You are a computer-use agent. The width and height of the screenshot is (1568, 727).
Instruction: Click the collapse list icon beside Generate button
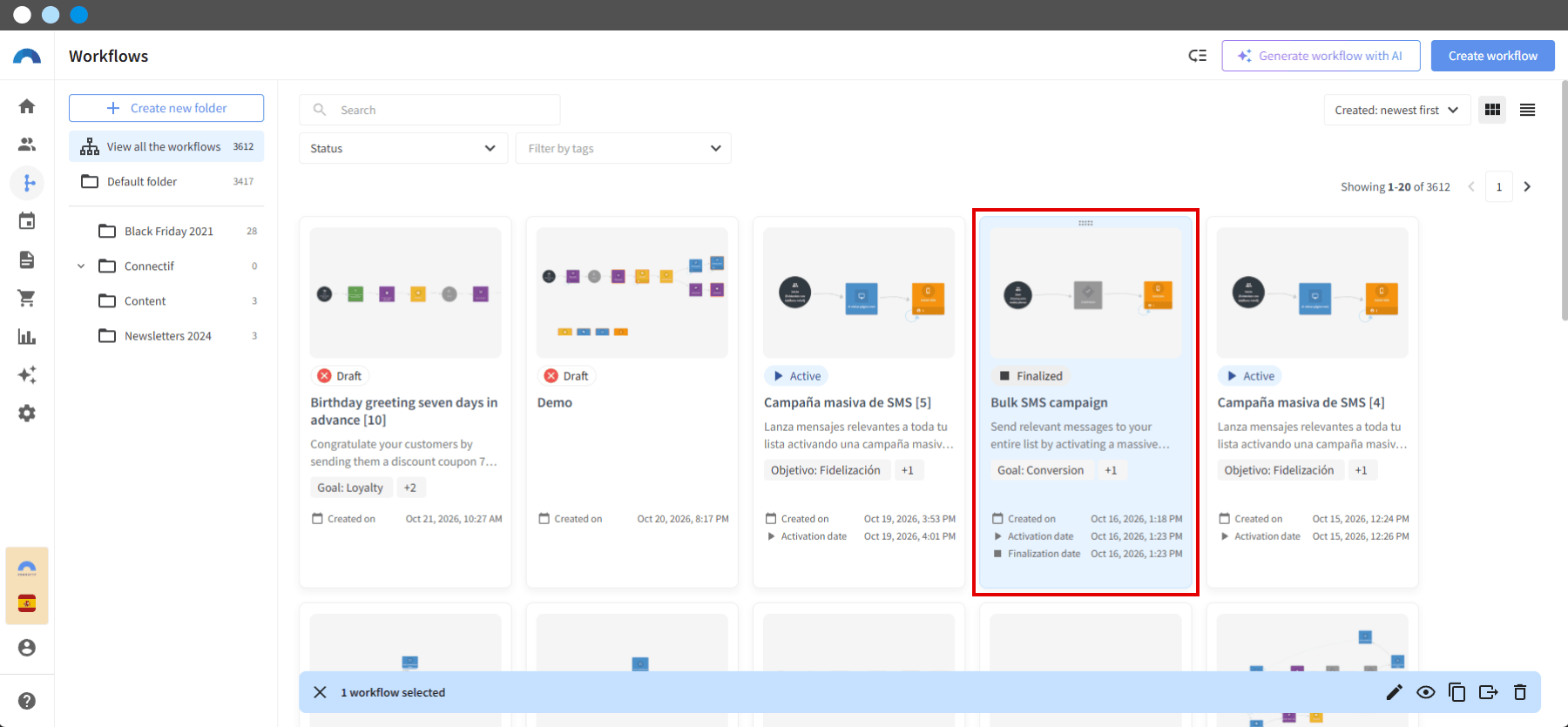point(1198,56)
